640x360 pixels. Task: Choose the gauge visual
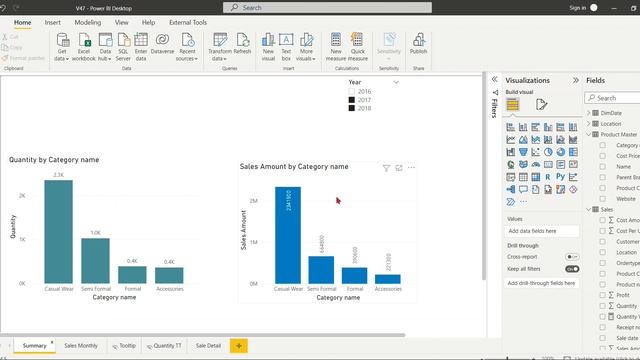point(536,164)
